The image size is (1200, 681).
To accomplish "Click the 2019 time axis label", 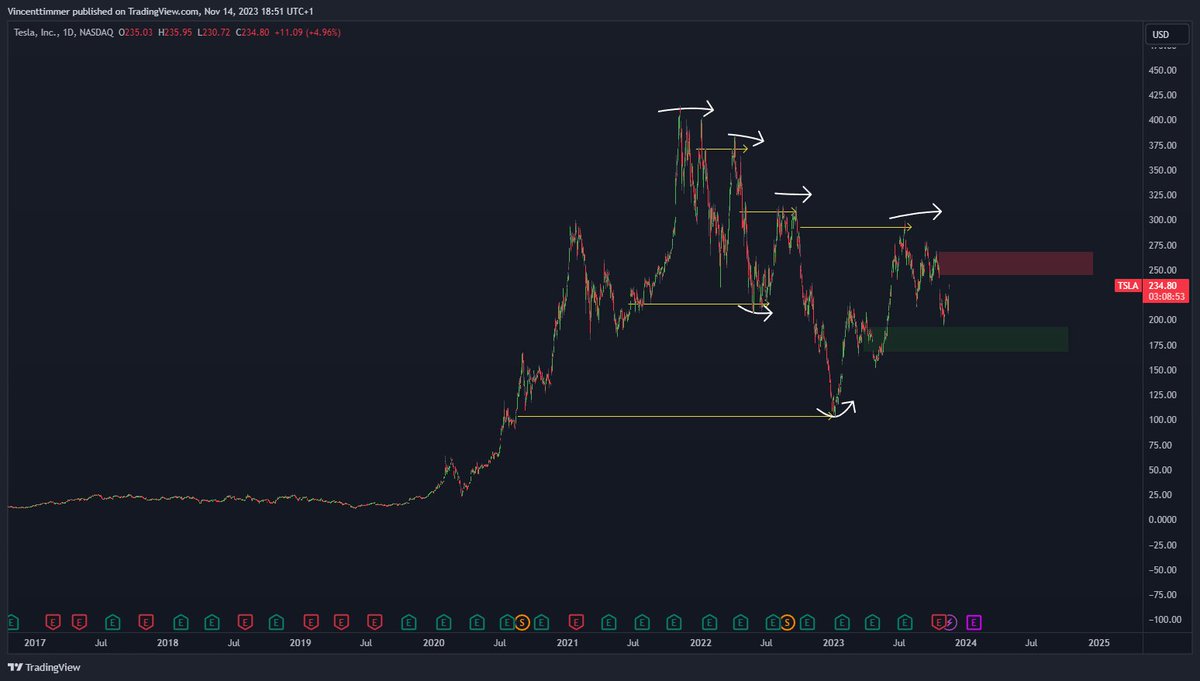I will pyautogui.click(x=301, y=644).
